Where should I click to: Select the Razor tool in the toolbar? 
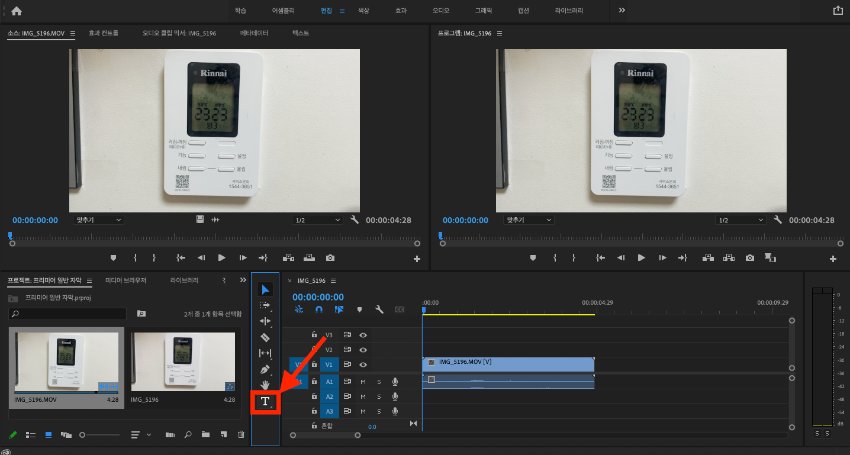265,337
